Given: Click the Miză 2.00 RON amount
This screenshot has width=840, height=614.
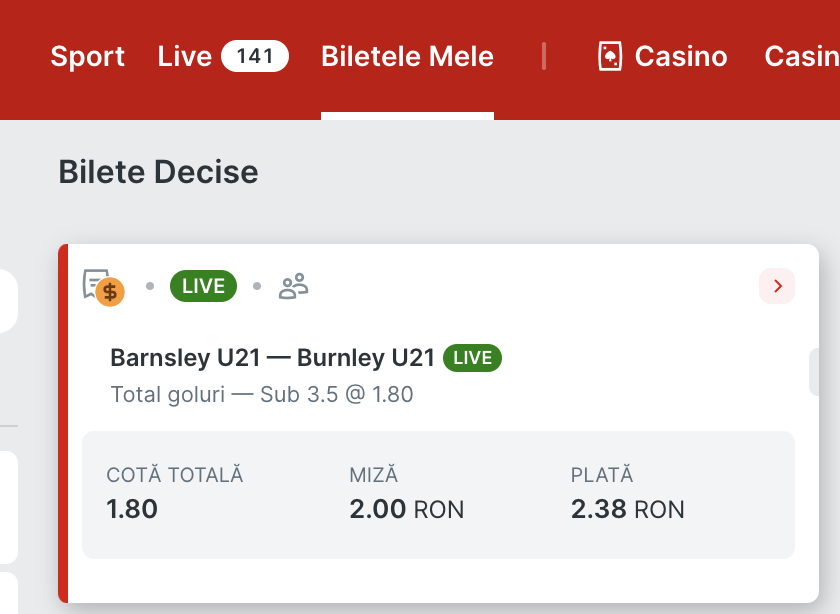Looking at the screenshot, I should pos(407,509).
